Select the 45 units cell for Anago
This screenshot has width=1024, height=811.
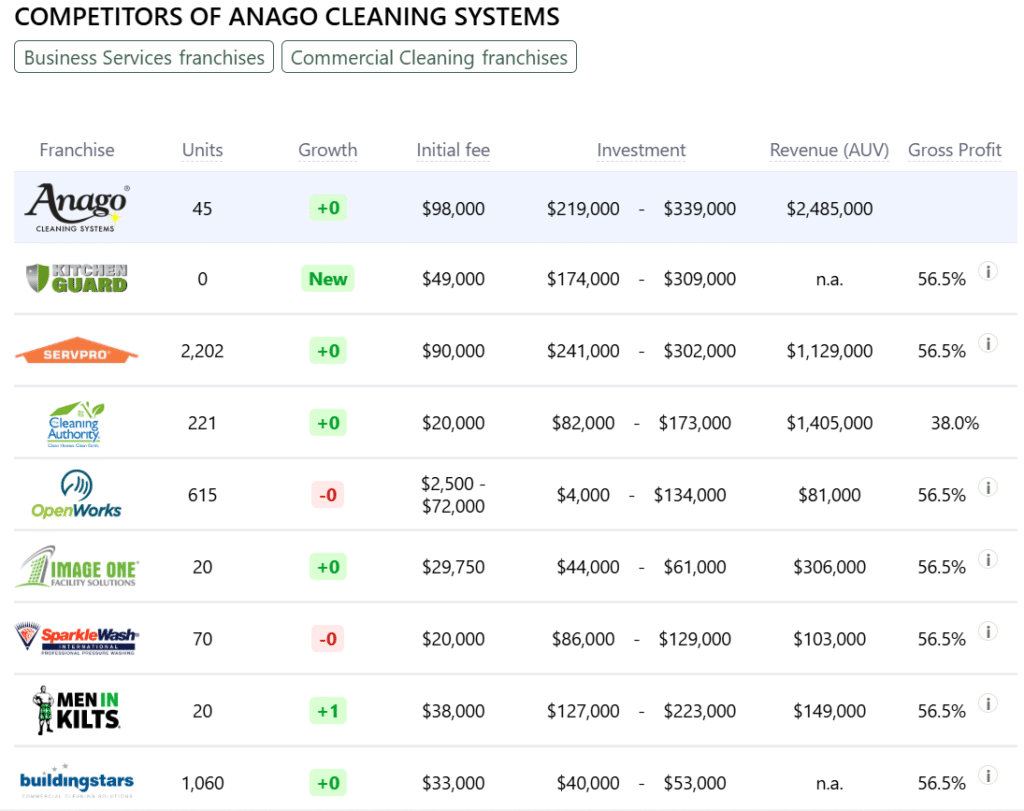(202, 209)
